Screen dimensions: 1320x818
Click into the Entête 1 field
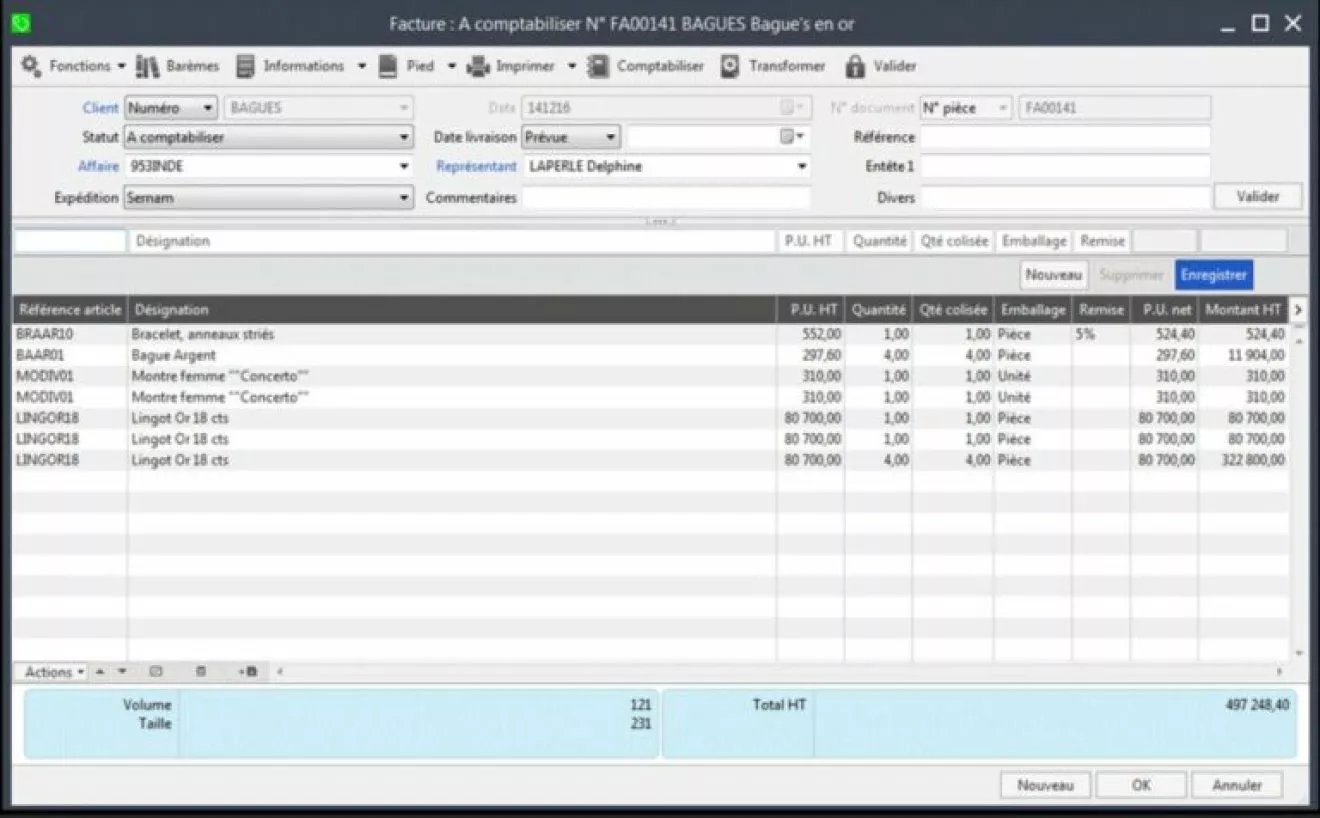point(1065,167)
